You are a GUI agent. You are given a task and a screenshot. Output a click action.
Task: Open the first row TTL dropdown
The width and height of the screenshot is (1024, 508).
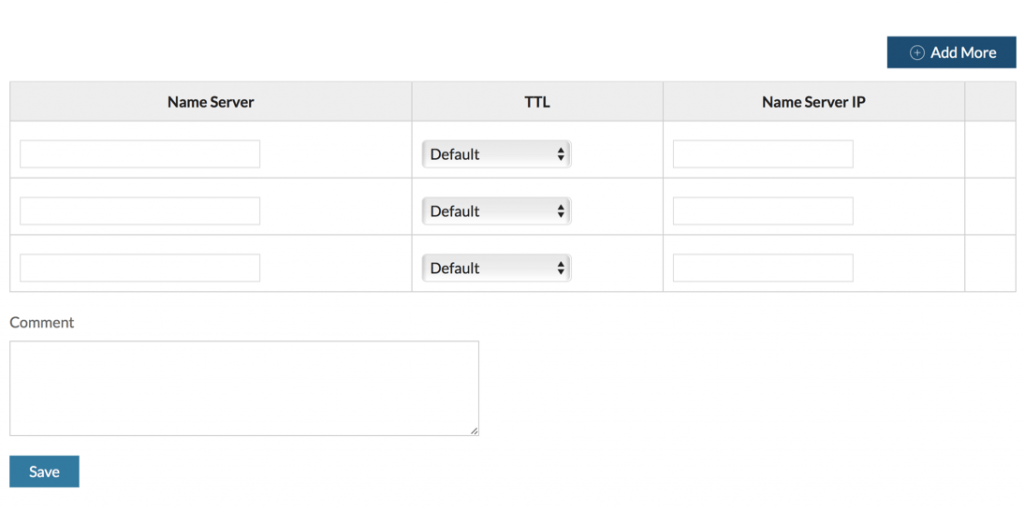tap(496, 154)
